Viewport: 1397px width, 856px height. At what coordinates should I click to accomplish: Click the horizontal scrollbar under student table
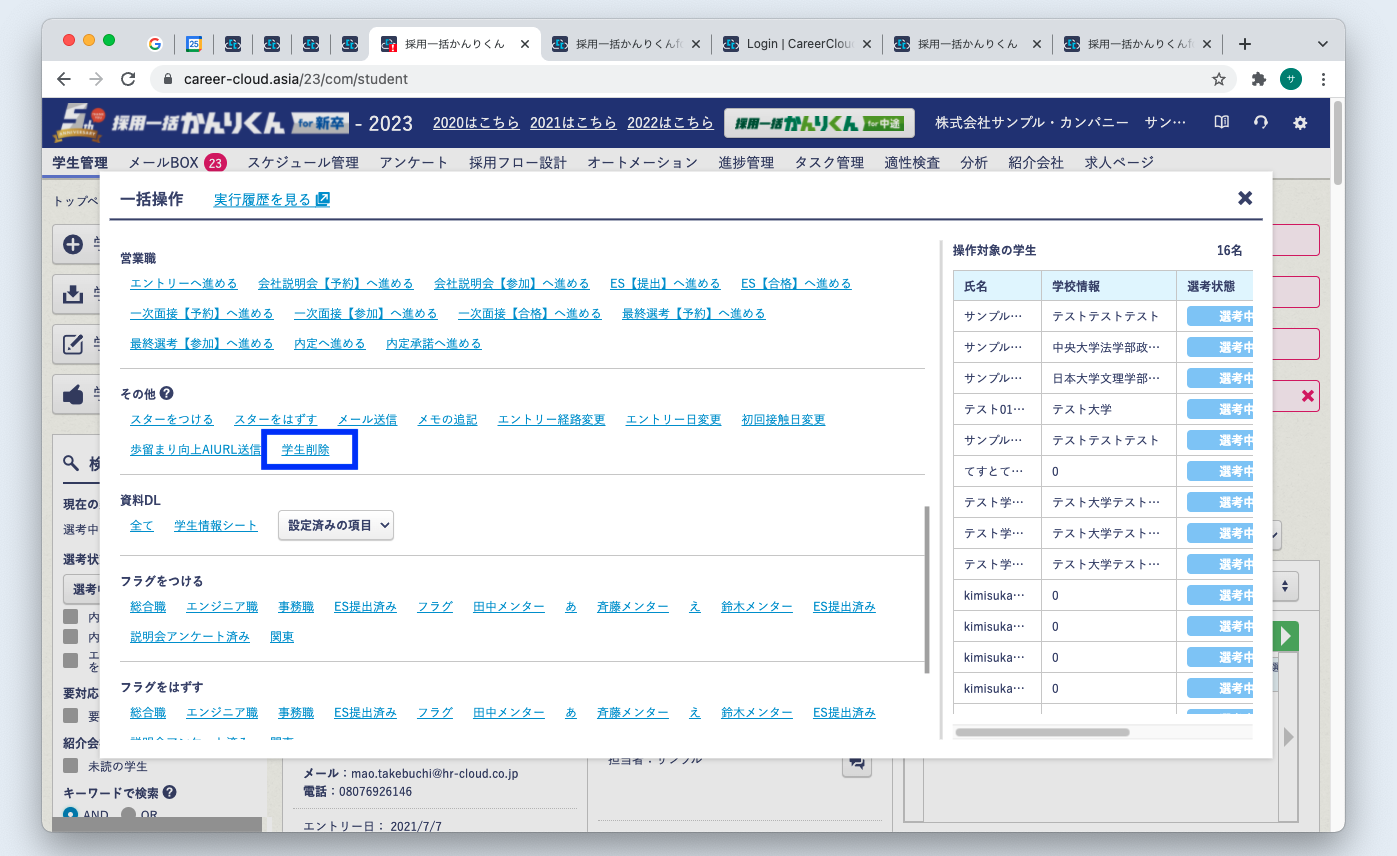1042,732
